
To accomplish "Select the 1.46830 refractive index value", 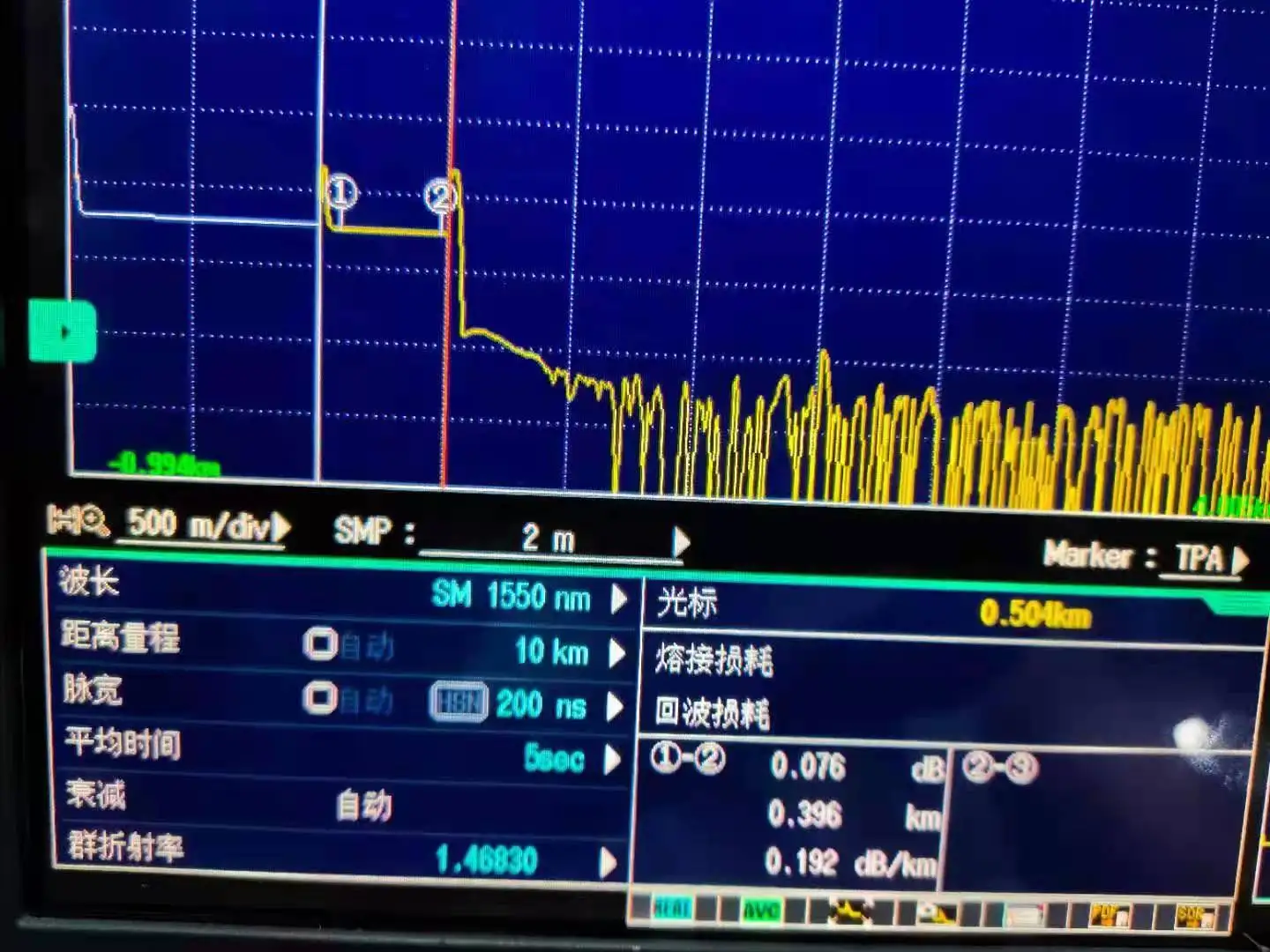I will coord(486,860).
